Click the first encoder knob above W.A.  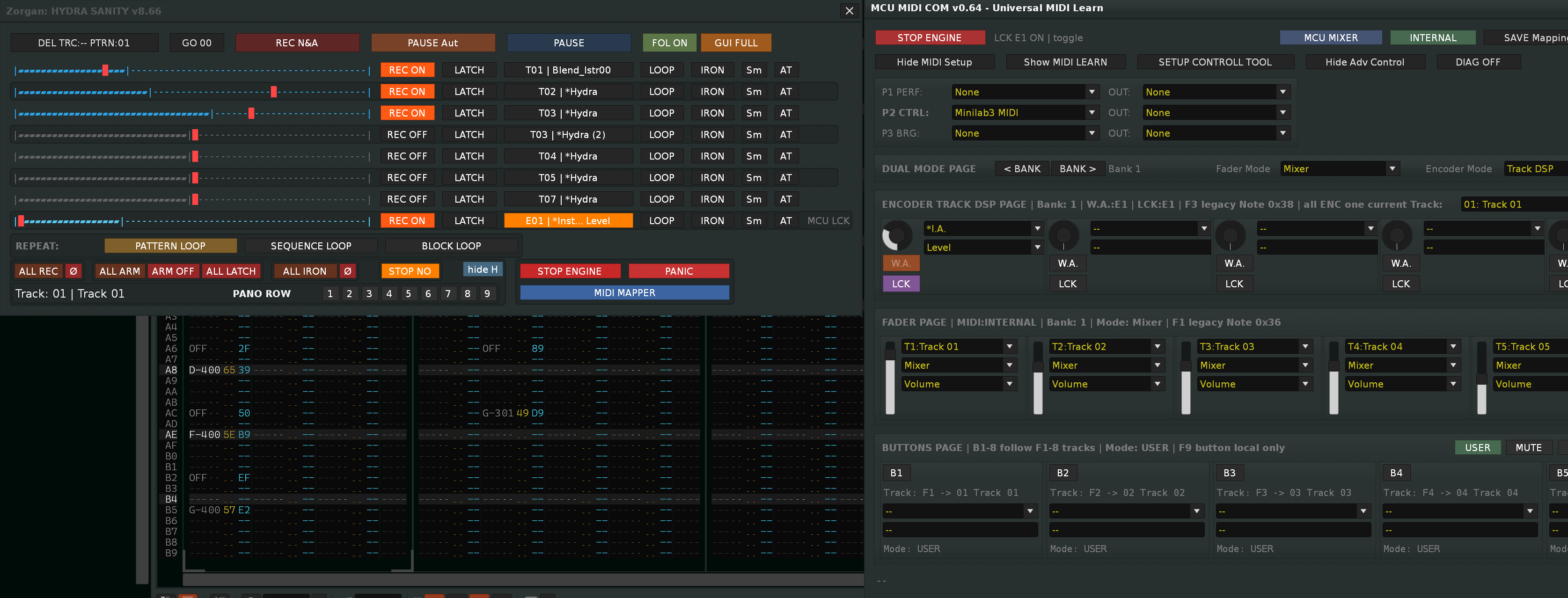tap(897, 236)
